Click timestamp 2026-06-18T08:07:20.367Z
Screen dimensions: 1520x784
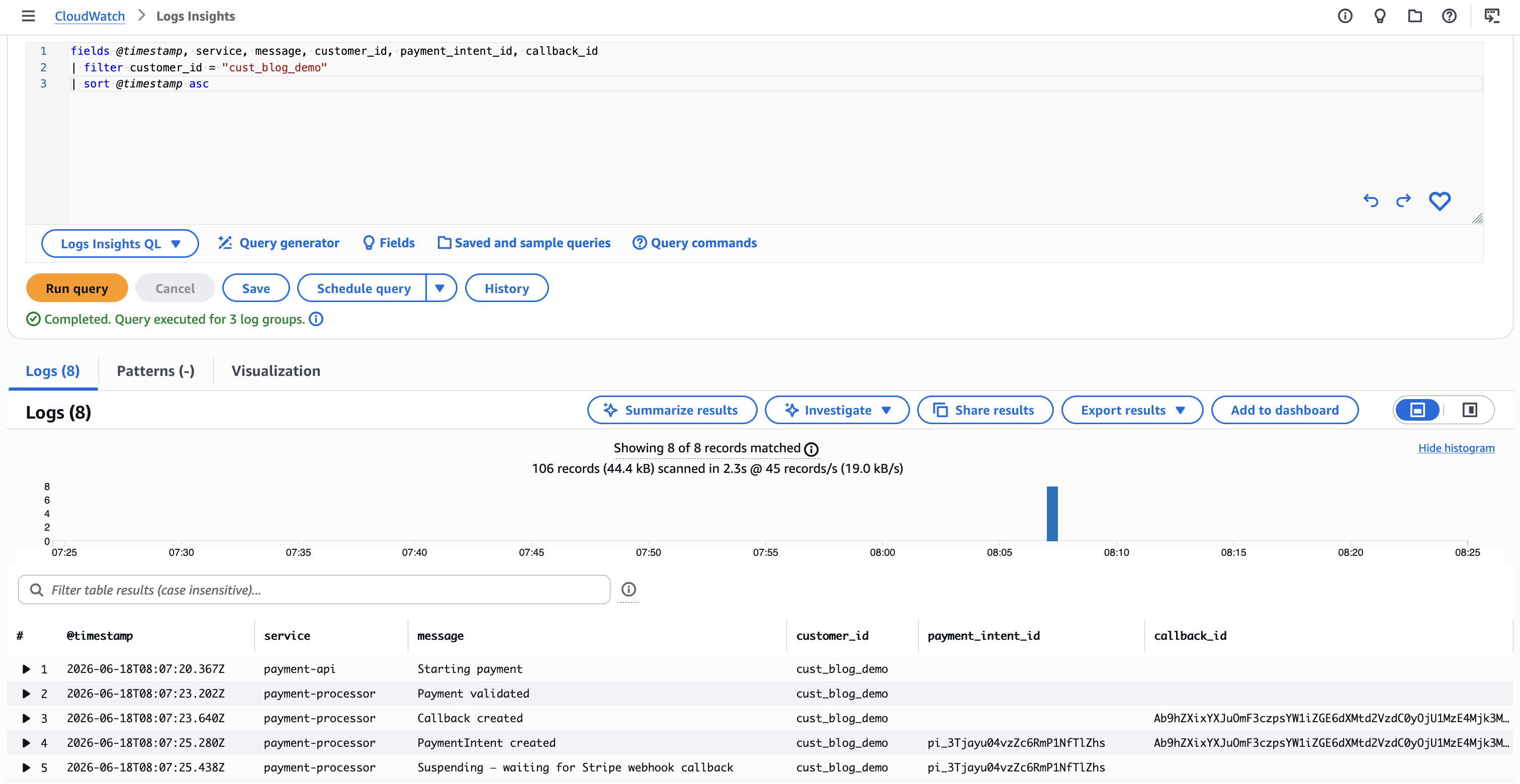click(x=145, y=669)
